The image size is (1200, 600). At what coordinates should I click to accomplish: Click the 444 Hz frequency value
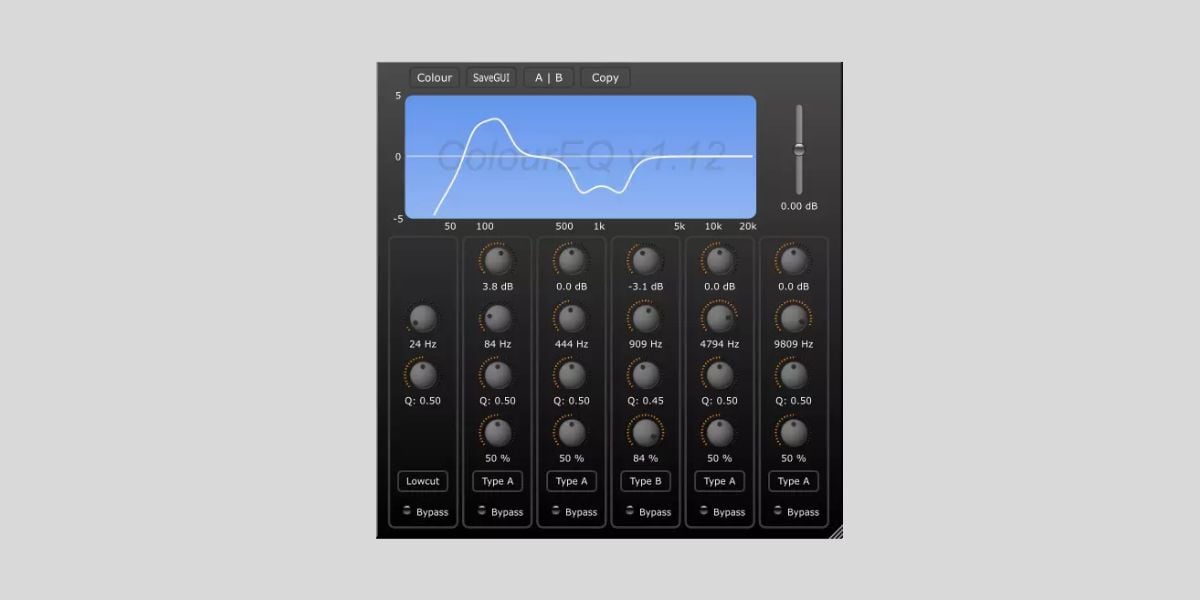571,344
